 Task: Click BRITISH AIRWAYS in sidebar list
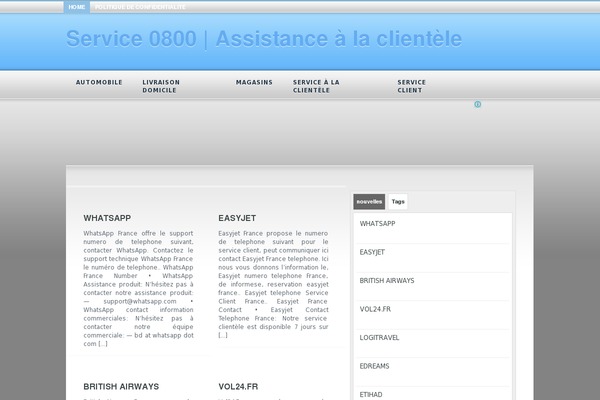coord(387,281)
